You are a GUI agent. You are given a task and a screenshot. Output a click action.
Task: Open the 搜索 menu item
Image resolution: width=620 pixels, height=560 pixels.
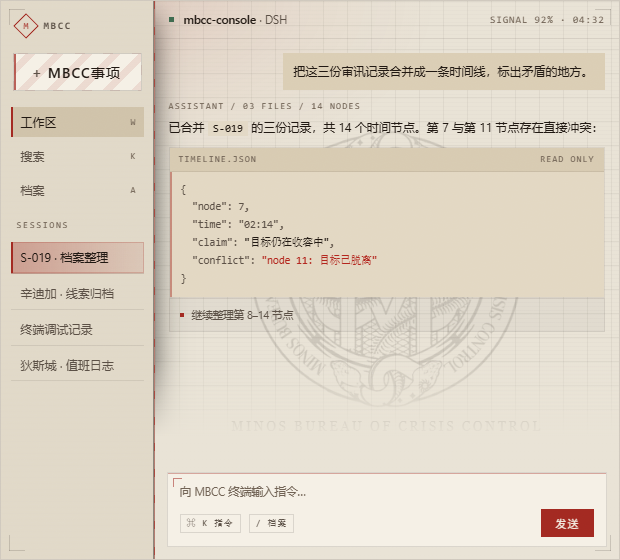(78, 156)
